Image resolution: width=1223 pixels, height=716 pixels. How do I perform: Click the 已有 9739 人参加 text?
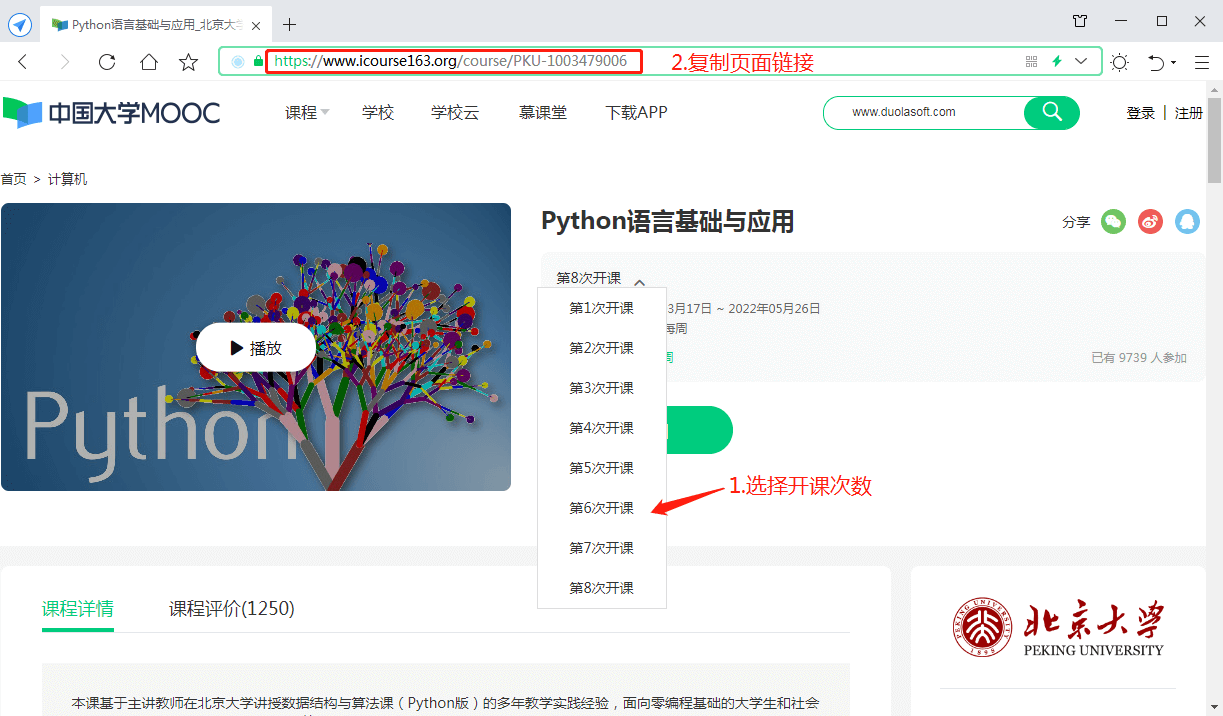[1139, 357]
